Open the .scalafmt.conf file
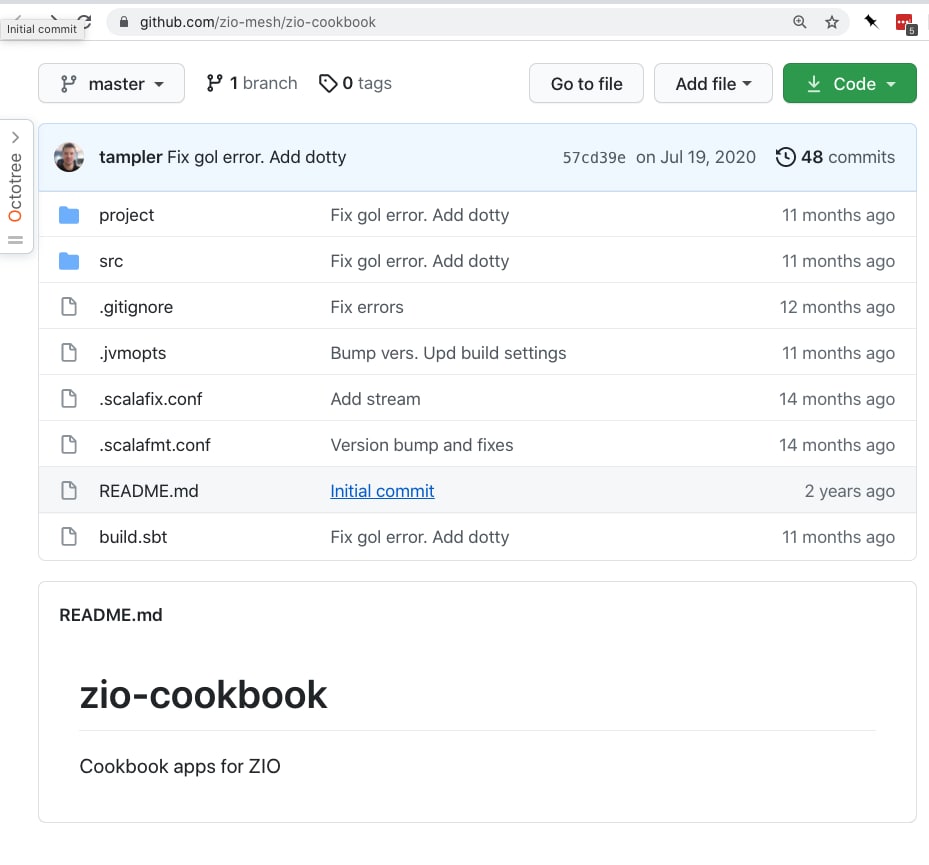The image size is (929, 865). click(155, 445)
